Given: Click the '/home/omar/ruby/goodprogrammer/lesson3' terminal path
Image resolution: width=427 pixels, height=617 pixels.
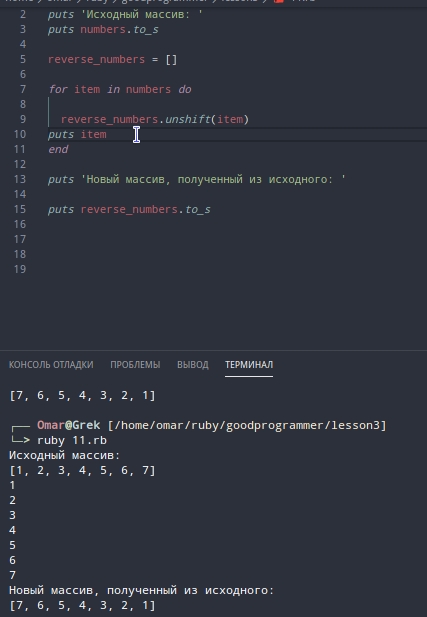Looking at the screenshot, I should click(x=247, y=425).
